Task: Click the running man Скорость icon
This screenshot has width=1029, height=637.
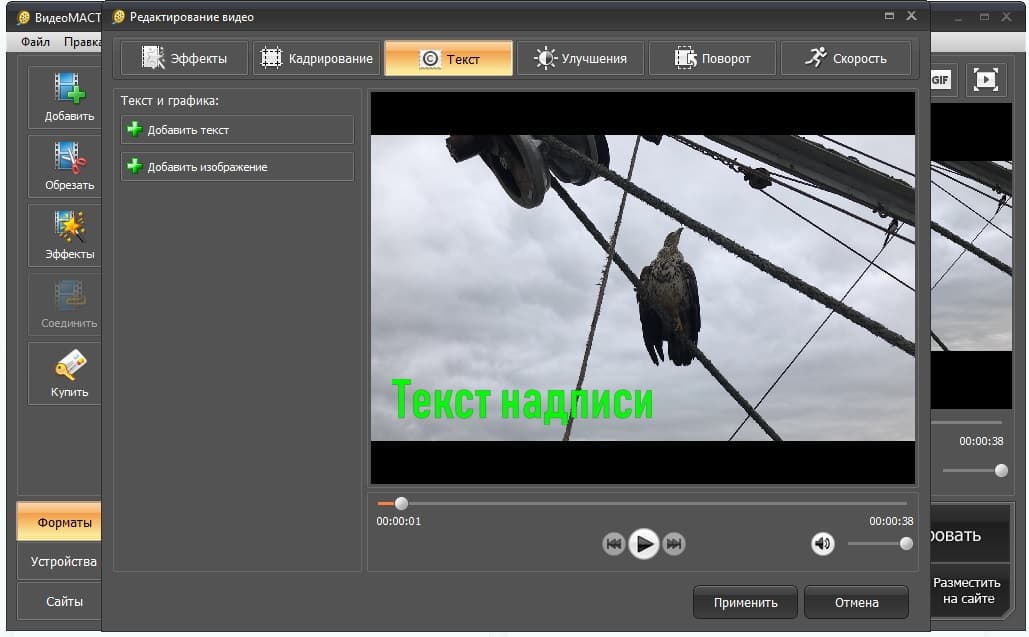Action: tap(816, 58)
